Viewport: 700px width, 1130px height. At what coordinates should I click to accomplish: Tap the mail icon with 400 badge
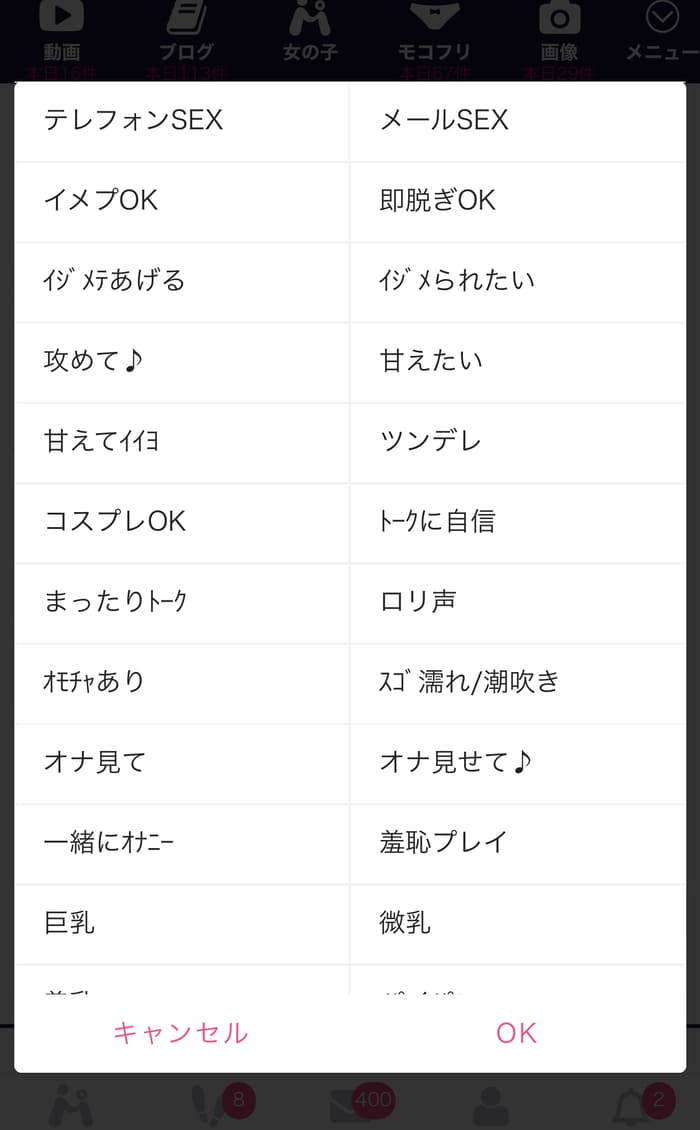click(x=350, y=1104)
